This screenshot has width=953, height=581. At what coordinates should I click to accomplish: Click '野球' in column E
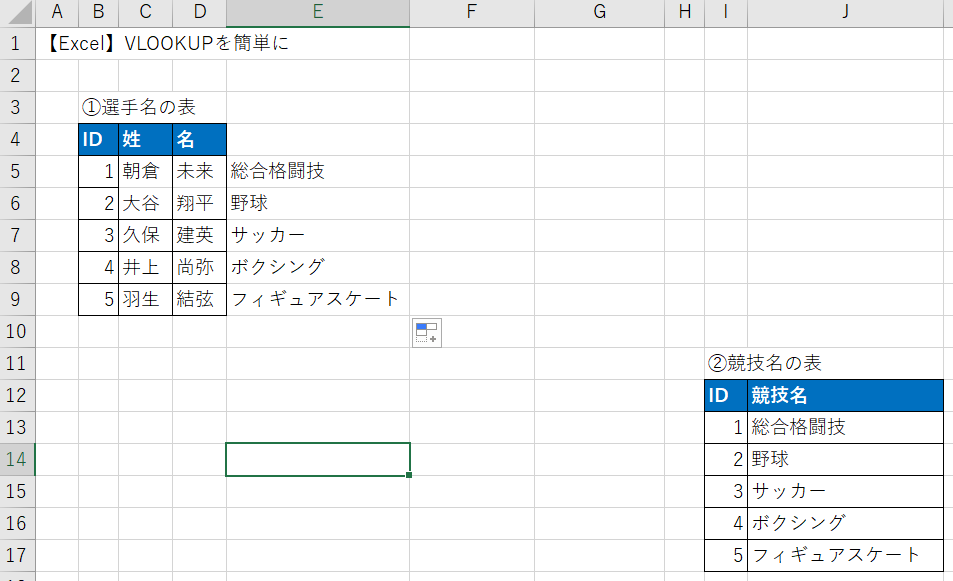pyautogui.click(x=318, y=204)
